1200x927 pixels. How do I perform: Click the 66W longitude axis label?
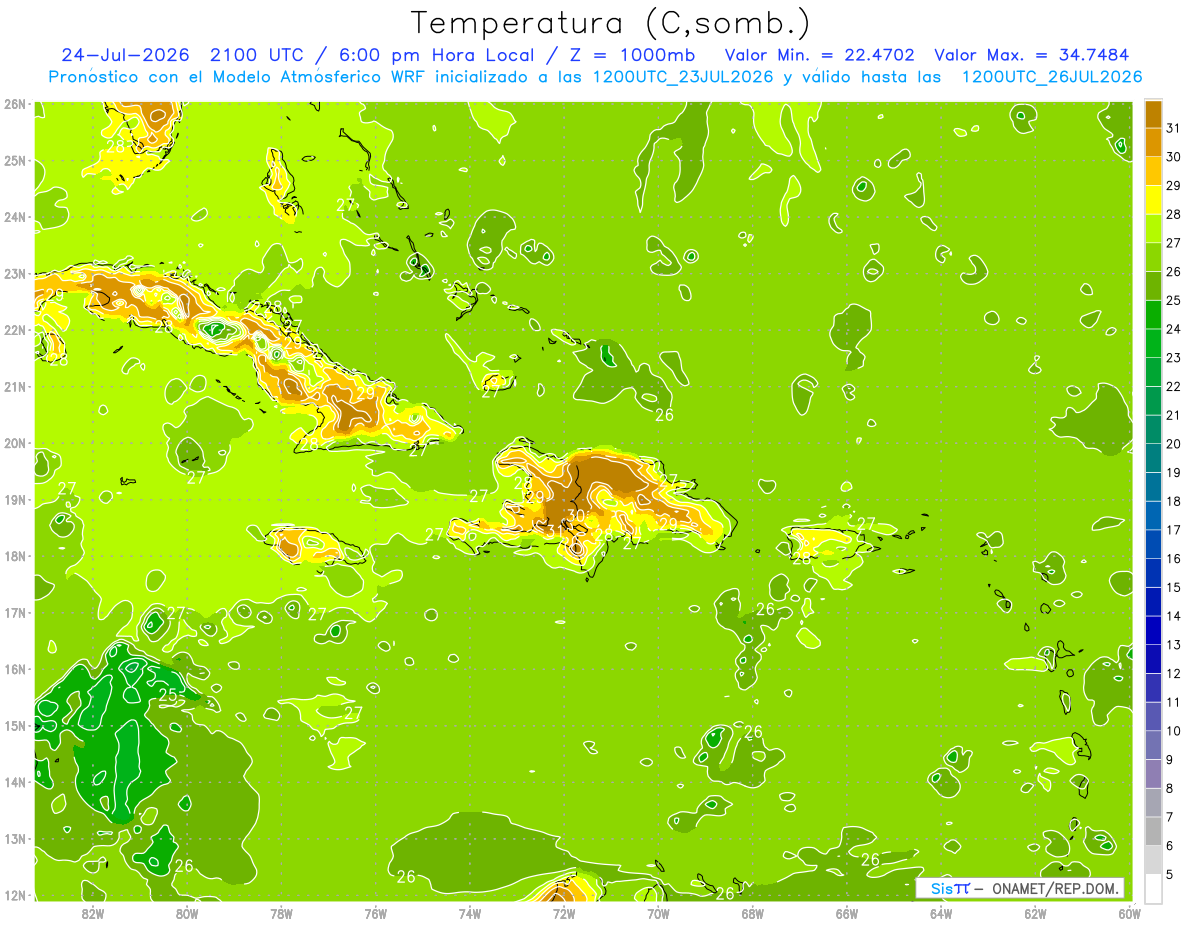(847, 913)
